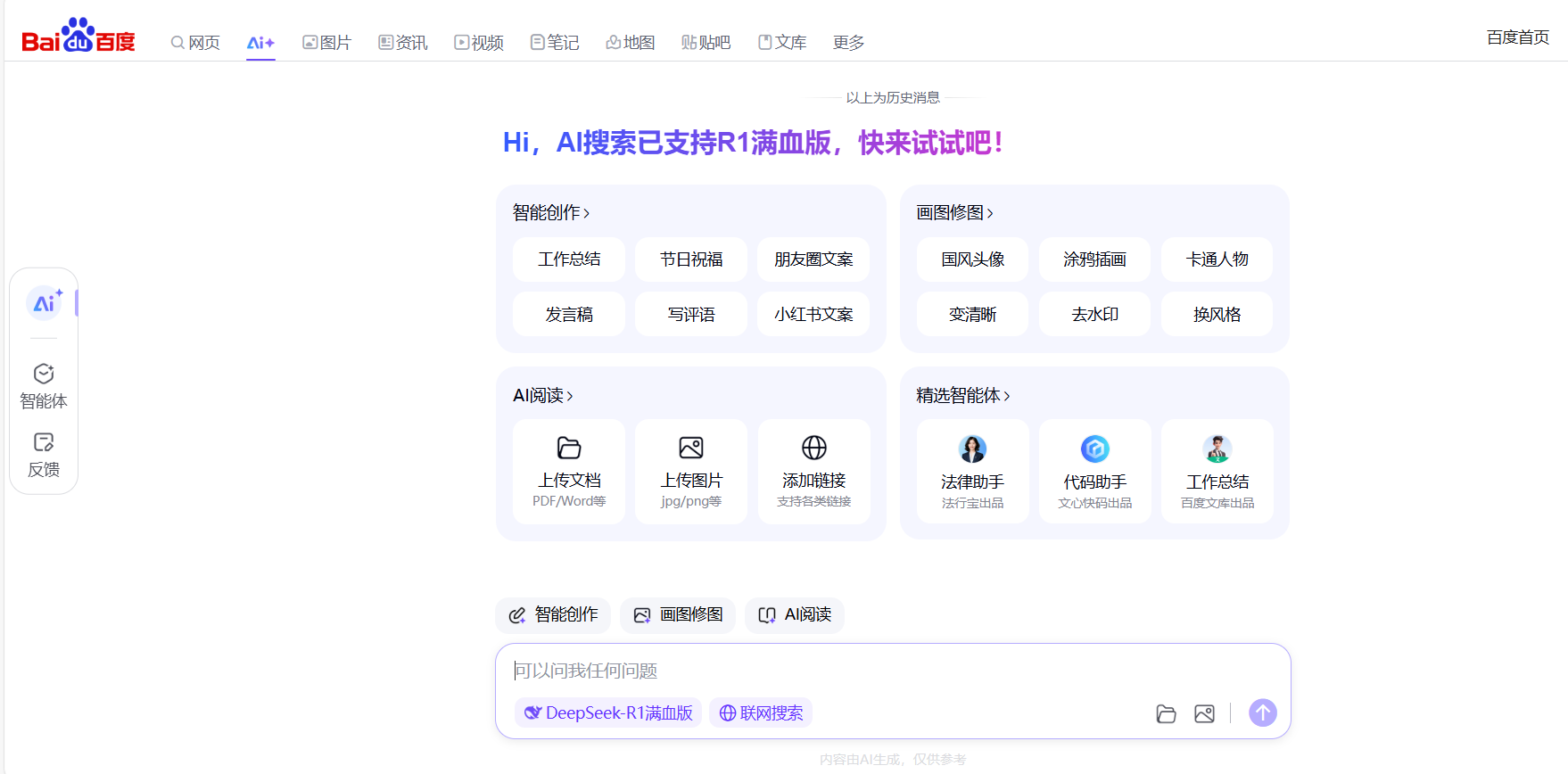1568x774 pixels.
Task: Open 反馈 feedback in the left sidebar
Action: 44,455
